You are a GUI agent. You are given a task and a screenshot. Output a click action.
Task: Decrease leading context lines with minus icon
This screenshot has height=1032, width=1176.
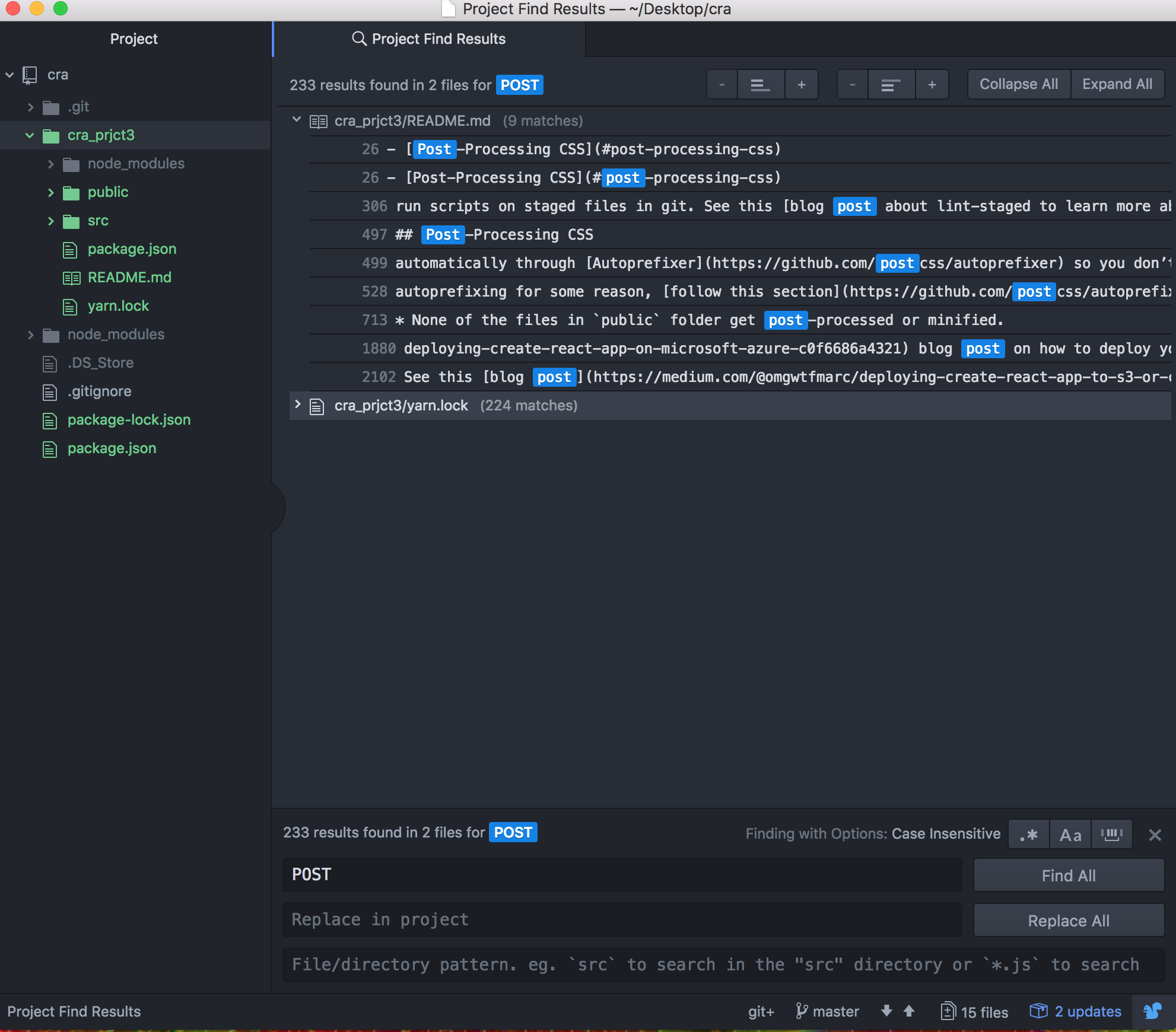pyautogui.click(x=722, y=84)
